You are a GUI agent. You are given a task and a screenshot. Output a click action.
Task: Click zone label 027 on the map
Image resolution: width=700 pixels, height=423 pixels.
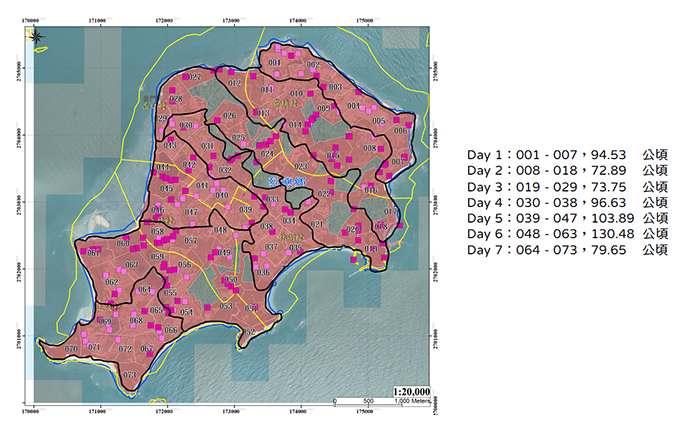194,77
